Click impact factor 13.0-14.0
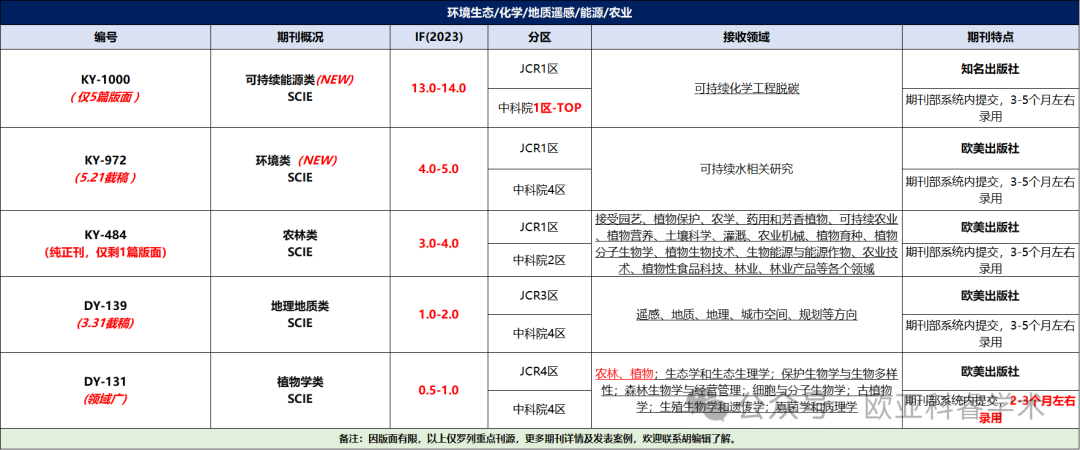The image size is (1080, 450). 438,88
